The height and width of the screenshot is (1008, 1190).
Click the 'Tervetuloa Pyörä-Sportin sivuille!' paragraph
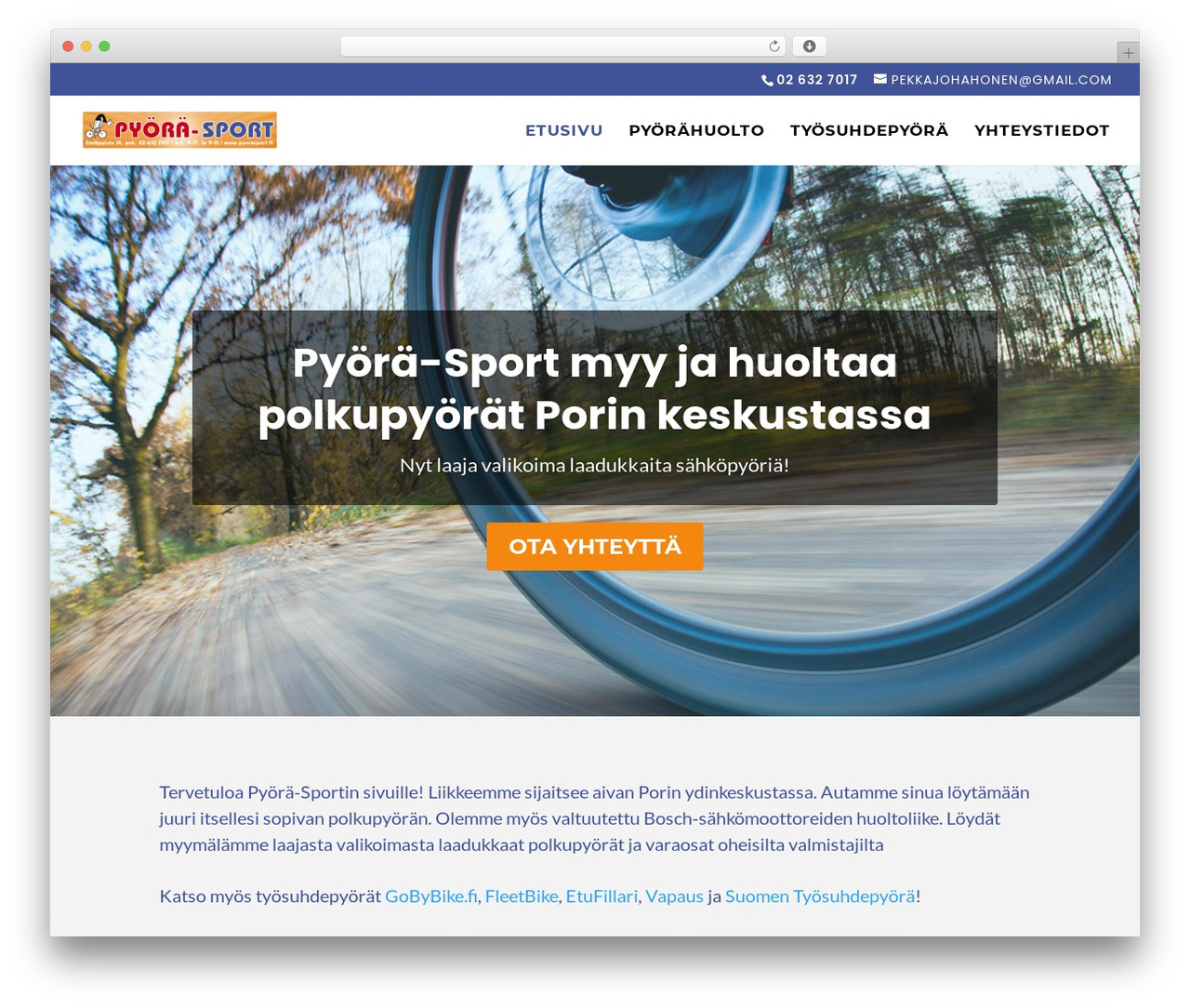[595, 818]
